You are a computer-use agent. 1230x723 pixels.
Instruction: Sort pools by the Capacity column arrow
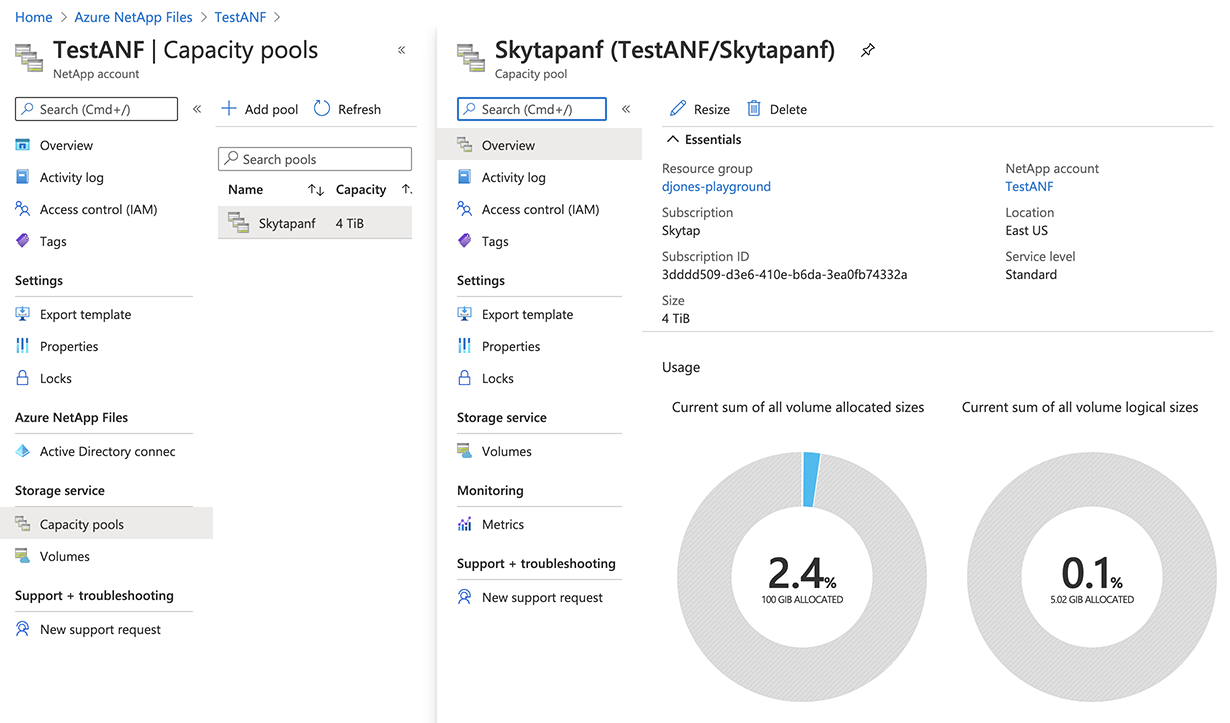406,190
